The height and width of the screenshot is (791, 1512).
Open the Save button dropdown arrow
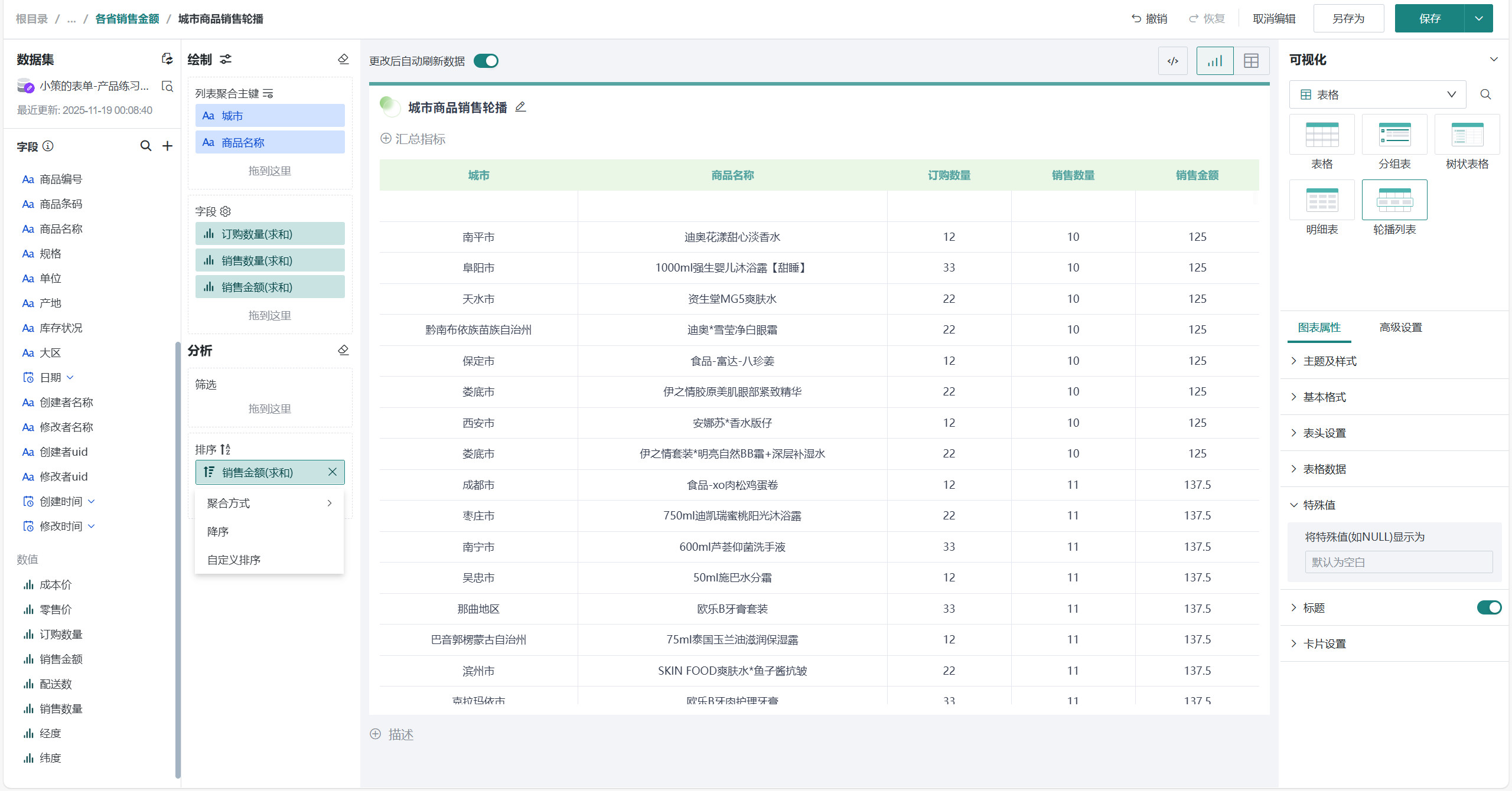1479,18
